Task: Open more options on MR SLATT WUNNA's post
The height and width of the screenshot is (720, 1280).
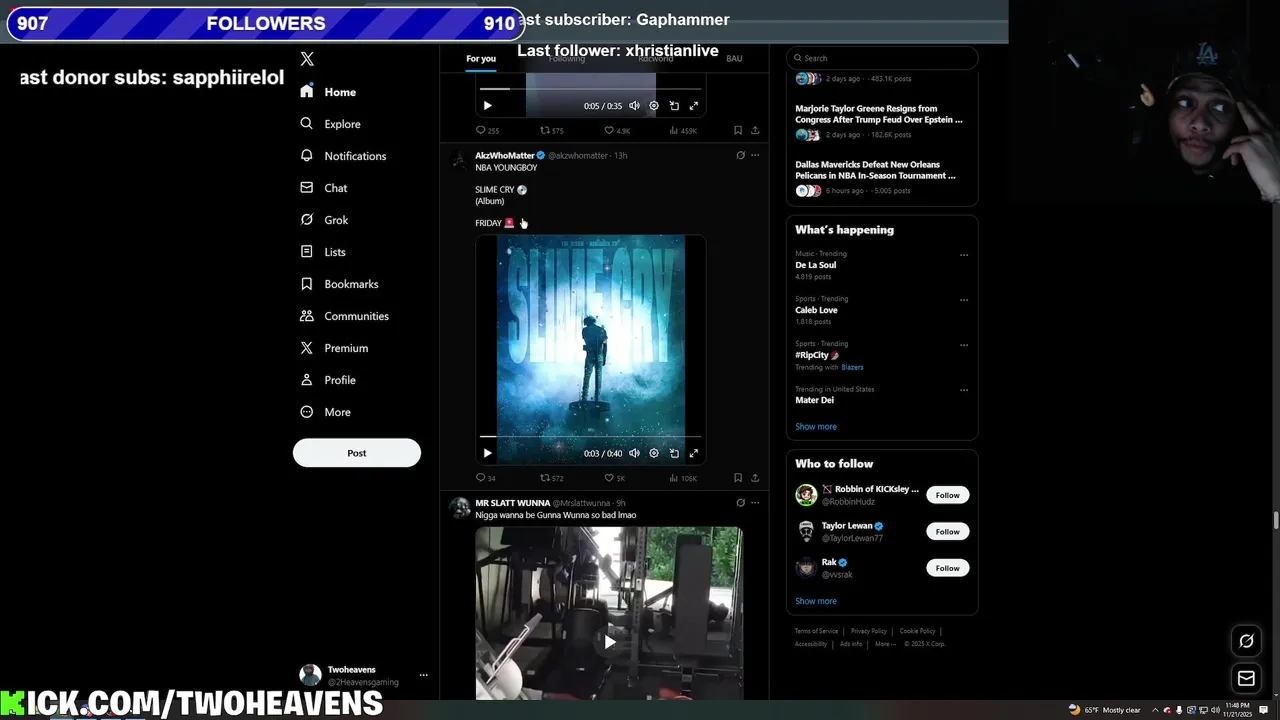Action: 755,503
